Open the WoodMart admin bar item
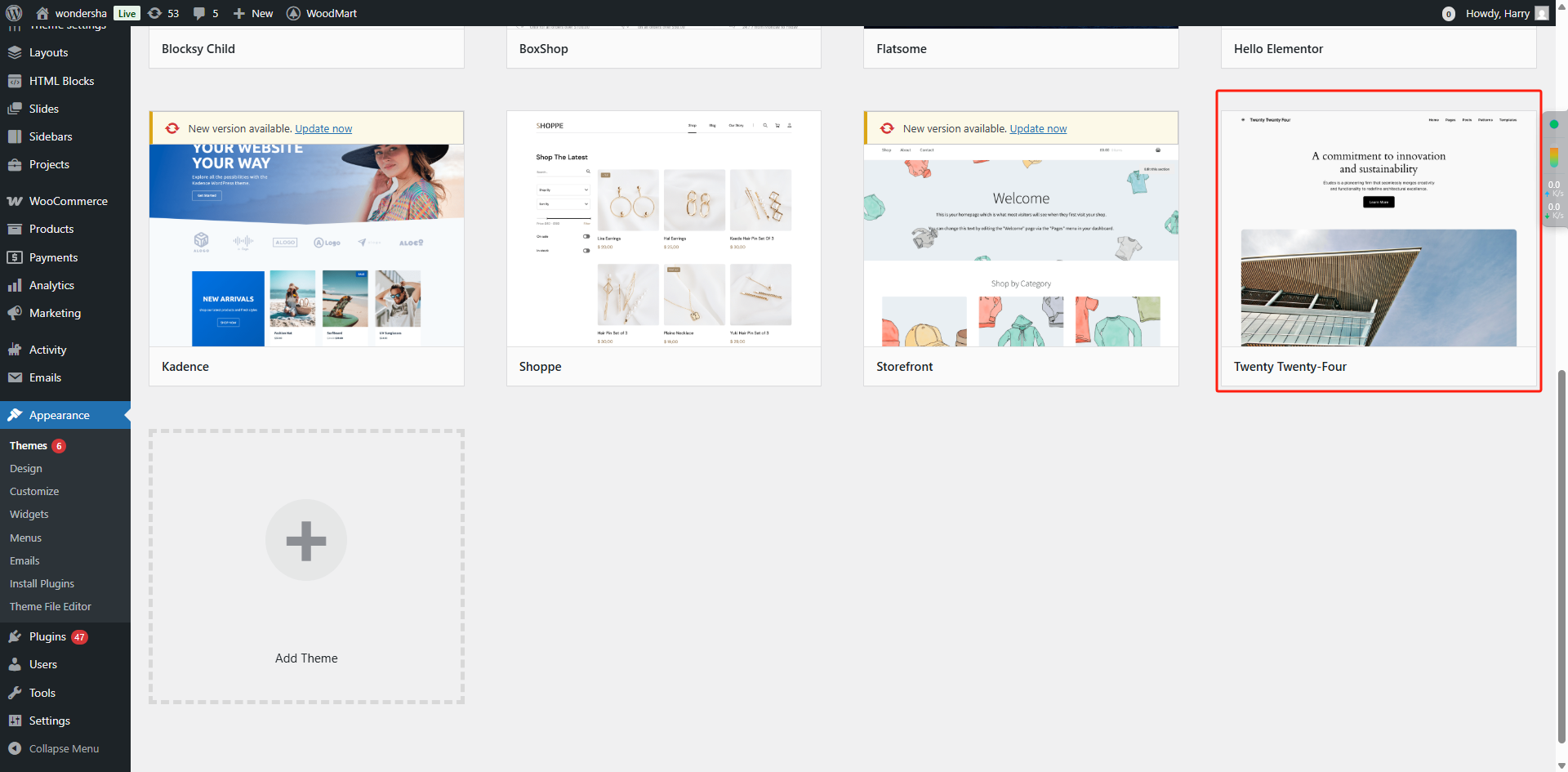 322,13
